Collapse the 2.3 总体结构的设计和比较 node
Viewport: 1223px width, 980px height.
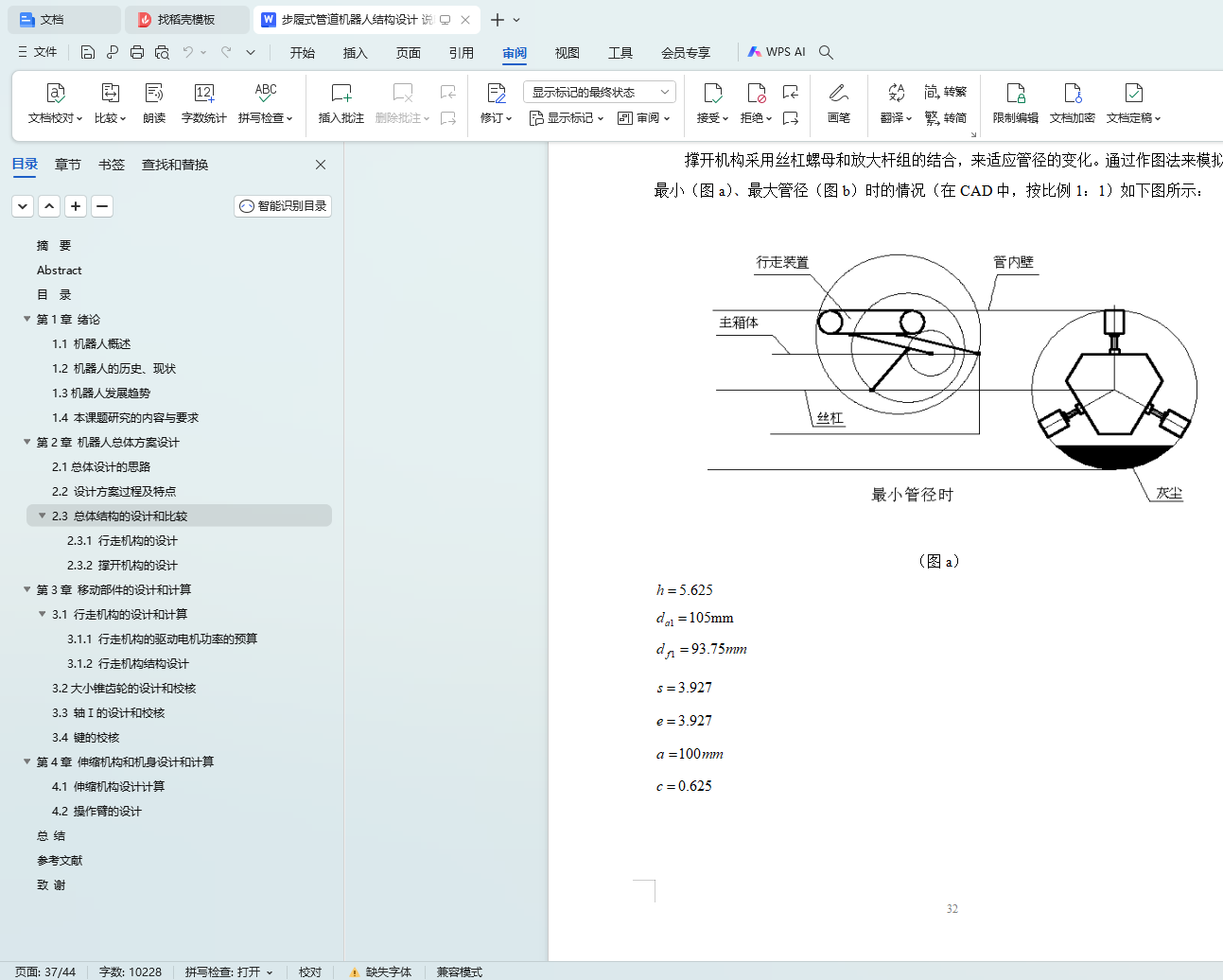pos(43,516)
